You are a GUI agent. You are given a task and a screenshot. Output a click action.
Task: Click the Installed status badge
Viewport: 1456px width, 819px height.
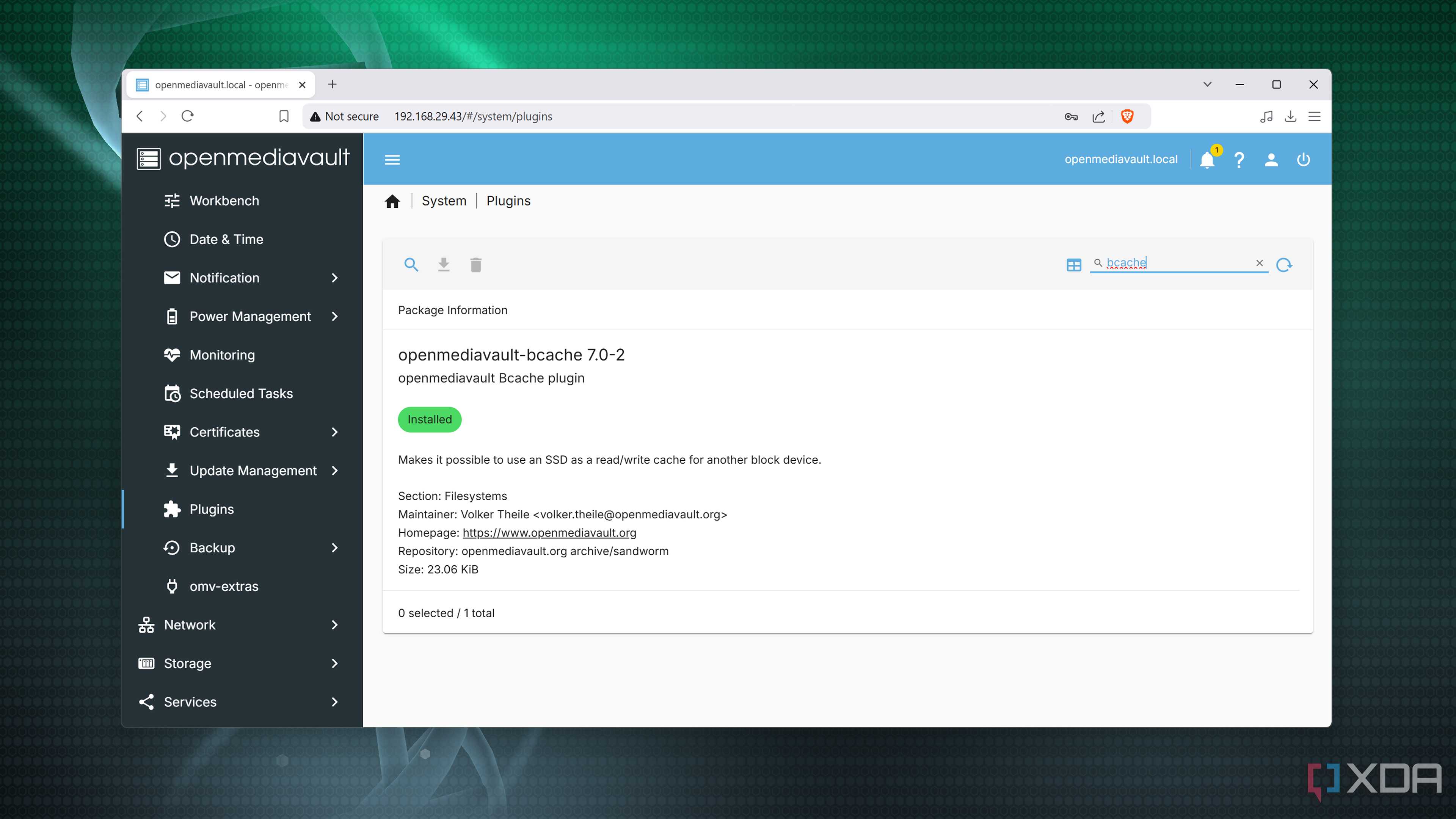click(430, 419)
